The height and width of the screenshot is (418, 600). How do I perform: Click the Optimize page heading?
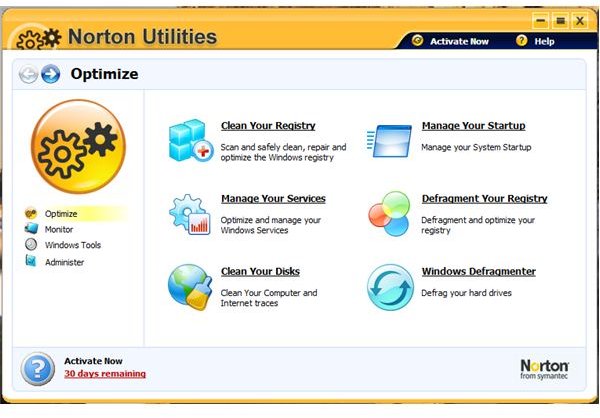104,74
